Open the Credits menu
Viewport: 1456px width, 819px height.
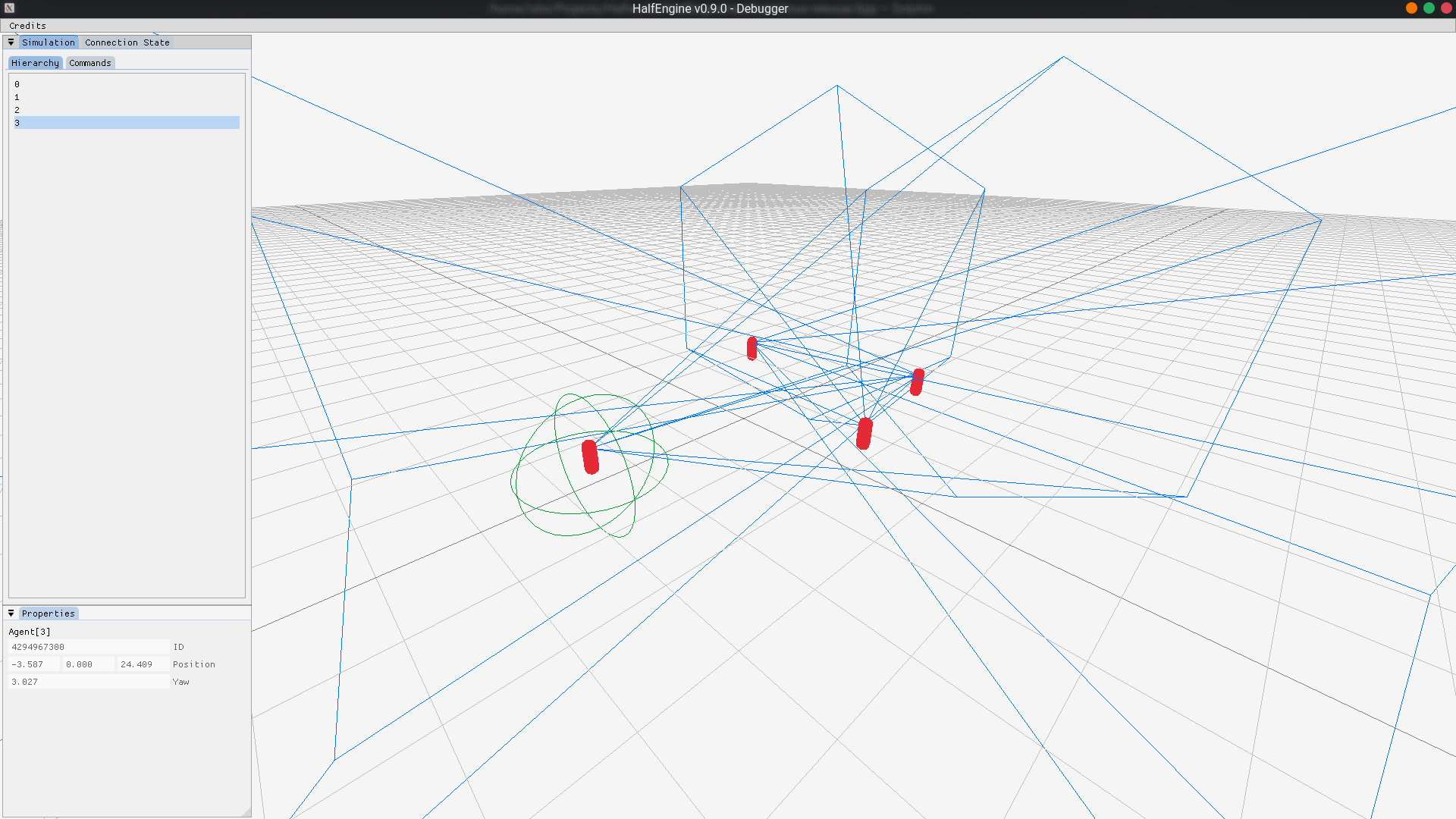[27, 26]
